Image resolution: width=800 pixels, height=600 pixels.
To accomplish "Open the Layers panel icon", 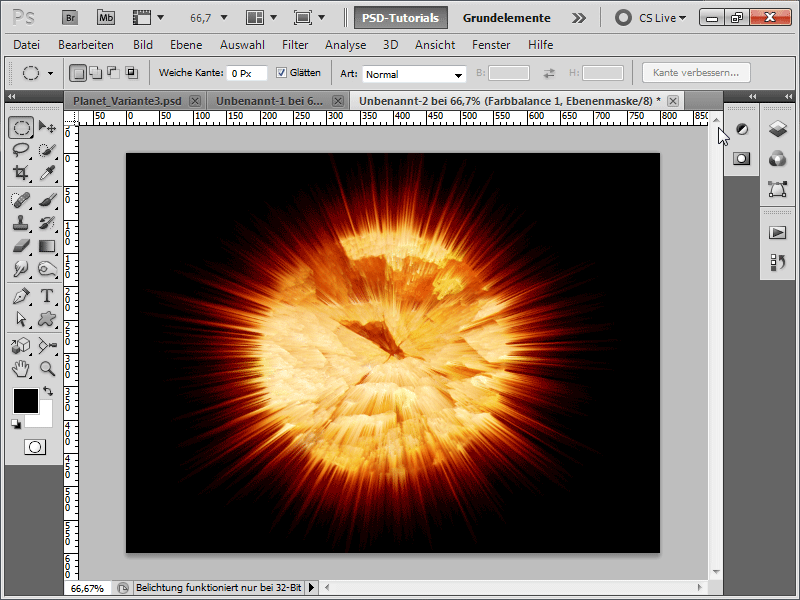I will pyautogui.click(x=778, y=129).
